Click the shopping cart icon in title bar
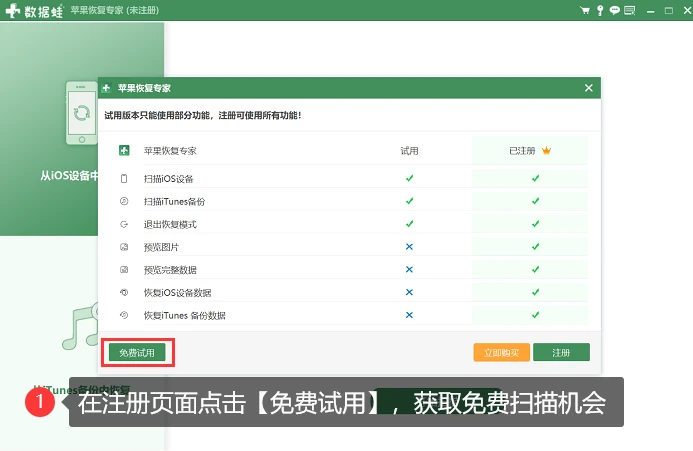The image size is (693, 451). tap(585, 10)
